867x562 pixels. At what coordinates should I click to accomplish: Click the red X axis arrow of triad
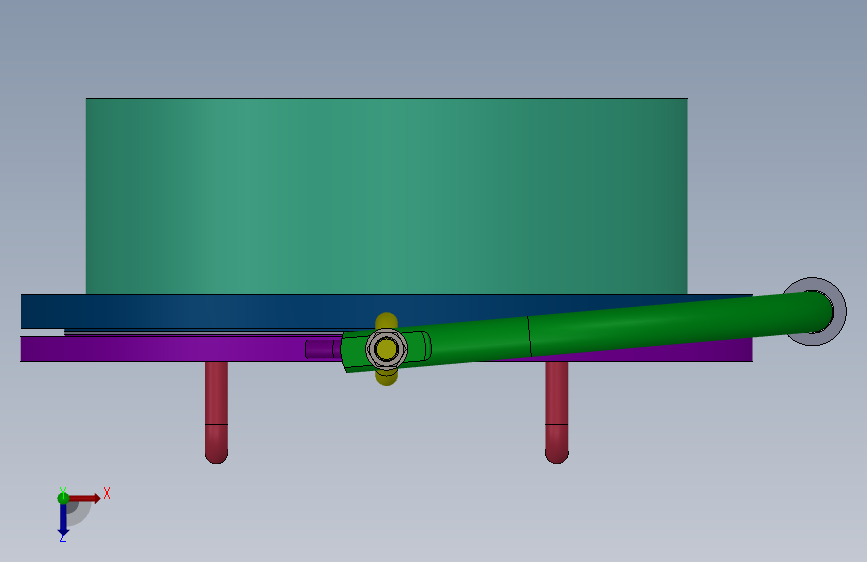point(85,498)
